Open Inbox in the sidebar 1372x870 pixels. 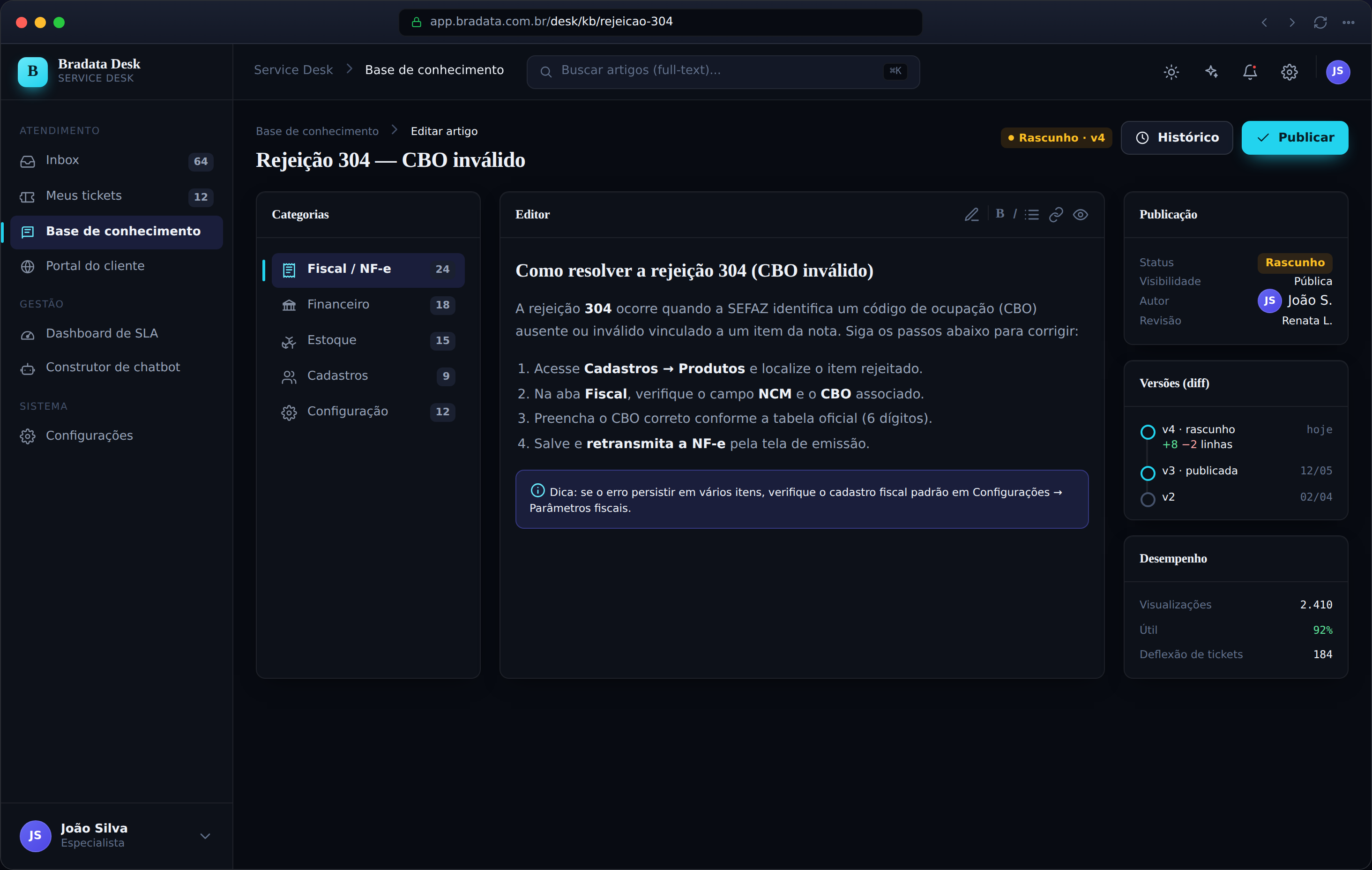117,161
